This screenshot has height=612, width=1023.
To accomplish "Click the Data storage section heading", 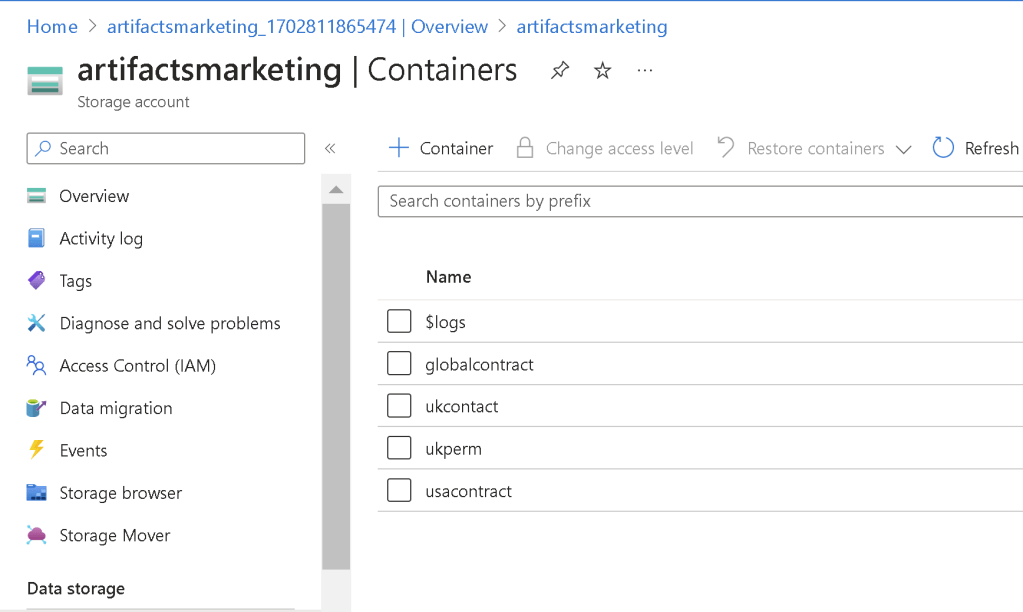I will tap(76, 589).
